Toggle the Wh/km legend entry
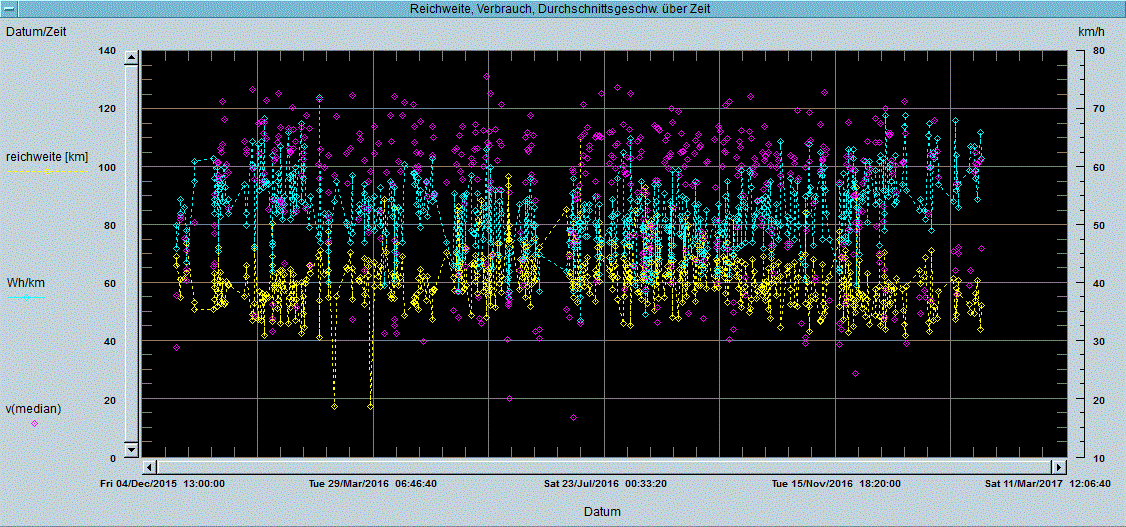This screenshot has width=1126, height=527. (x=26, y=283)
